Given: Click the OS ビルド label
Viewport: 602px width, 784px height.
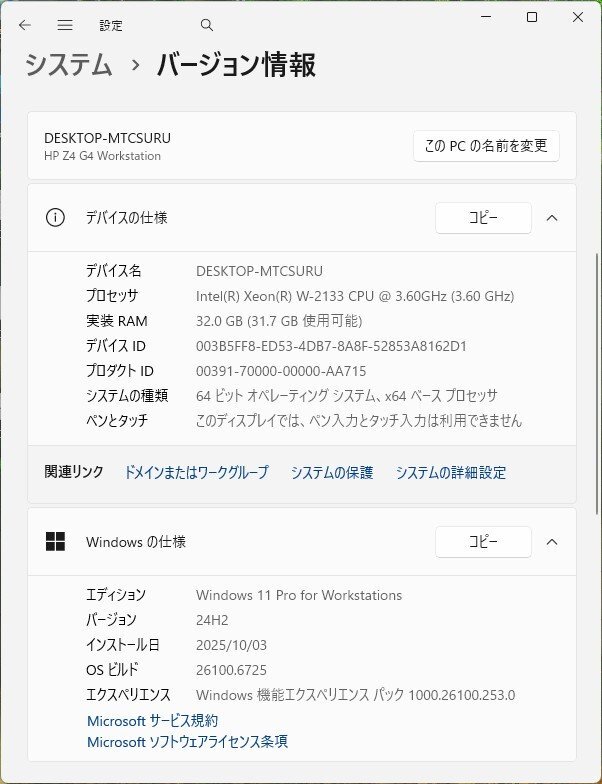Looking at the screenshot, I should [x=112, y=670].
